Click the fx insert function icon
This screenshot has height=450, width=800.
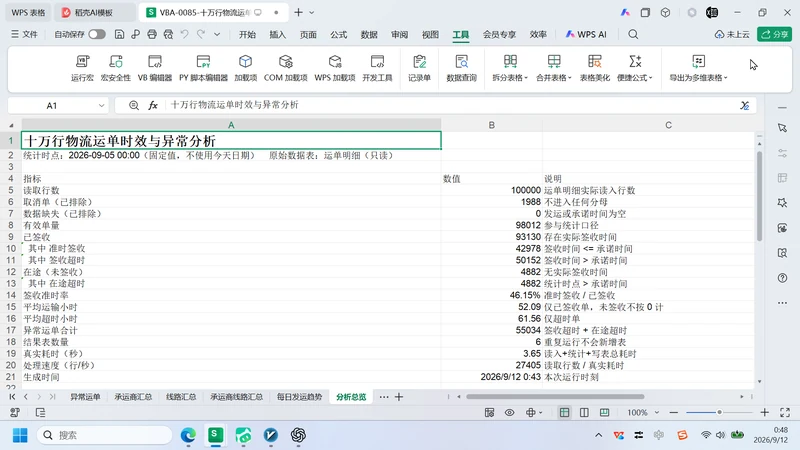click(153, 105)
